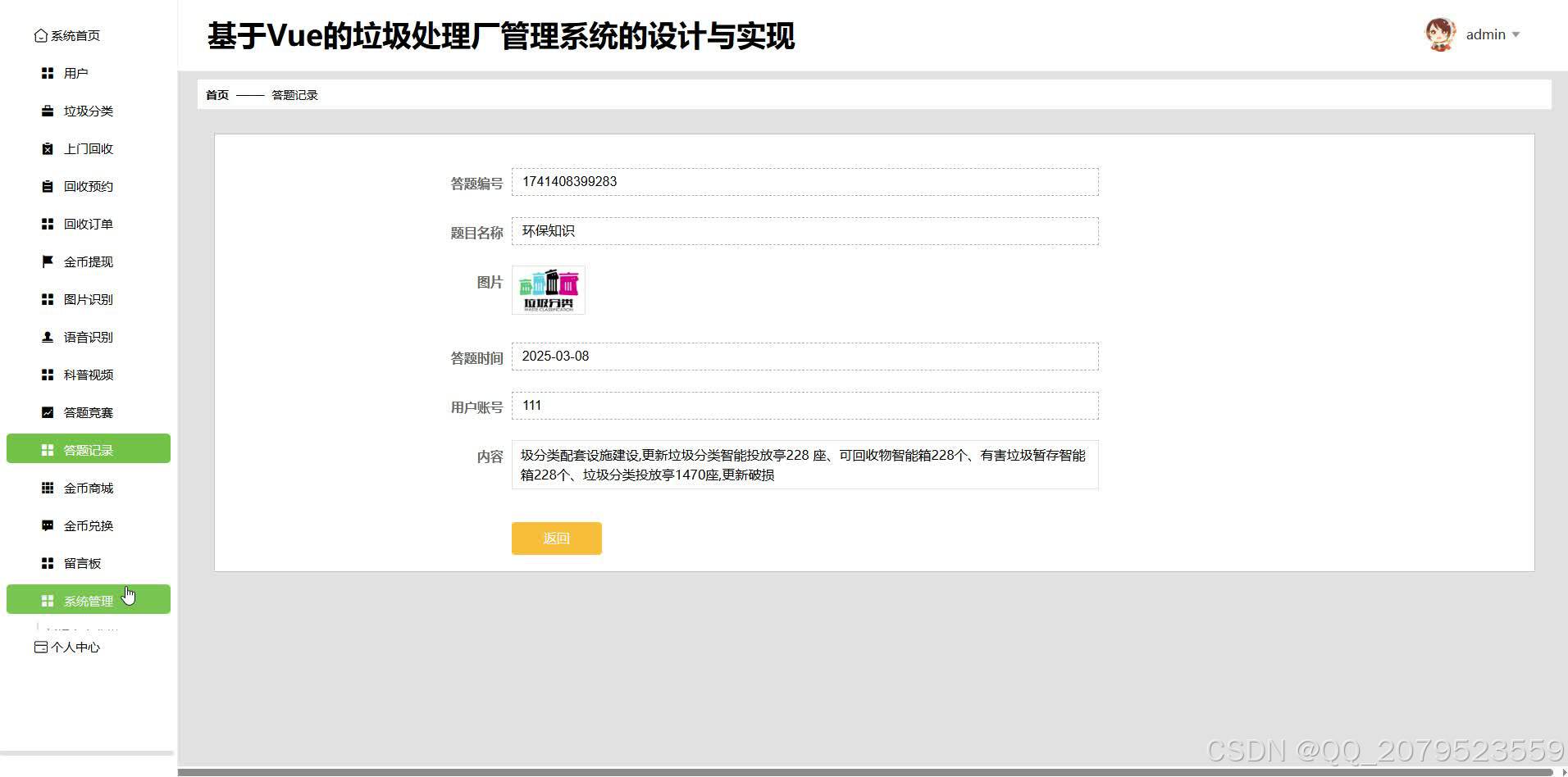The image size is (1568, 777).
Task: Click the 留言板 message board icon
Action: pyautogui.click(x=47, y=562)
